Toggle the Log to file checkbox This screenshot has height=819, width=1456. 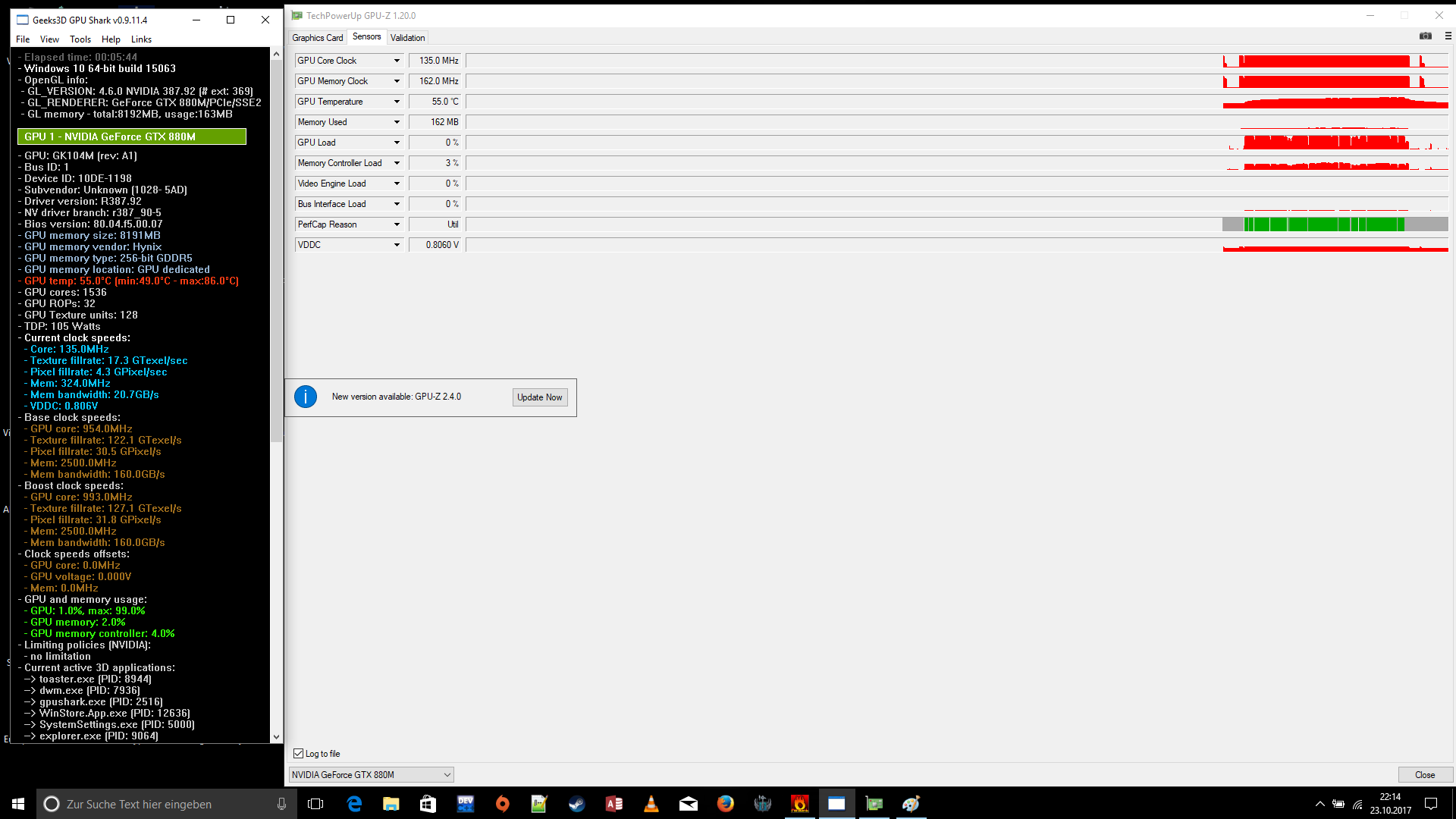tap(299, 754)
